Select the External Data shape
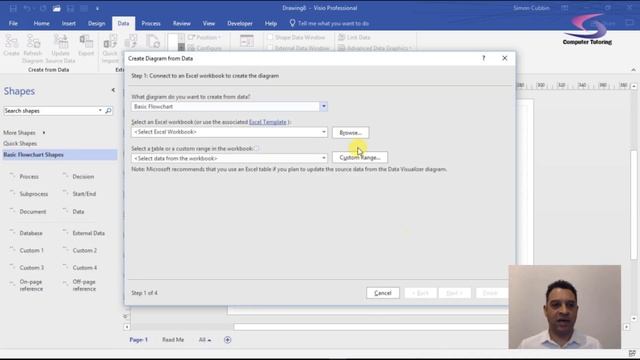Viewport: 640px width, 360px height. point(84,233)
